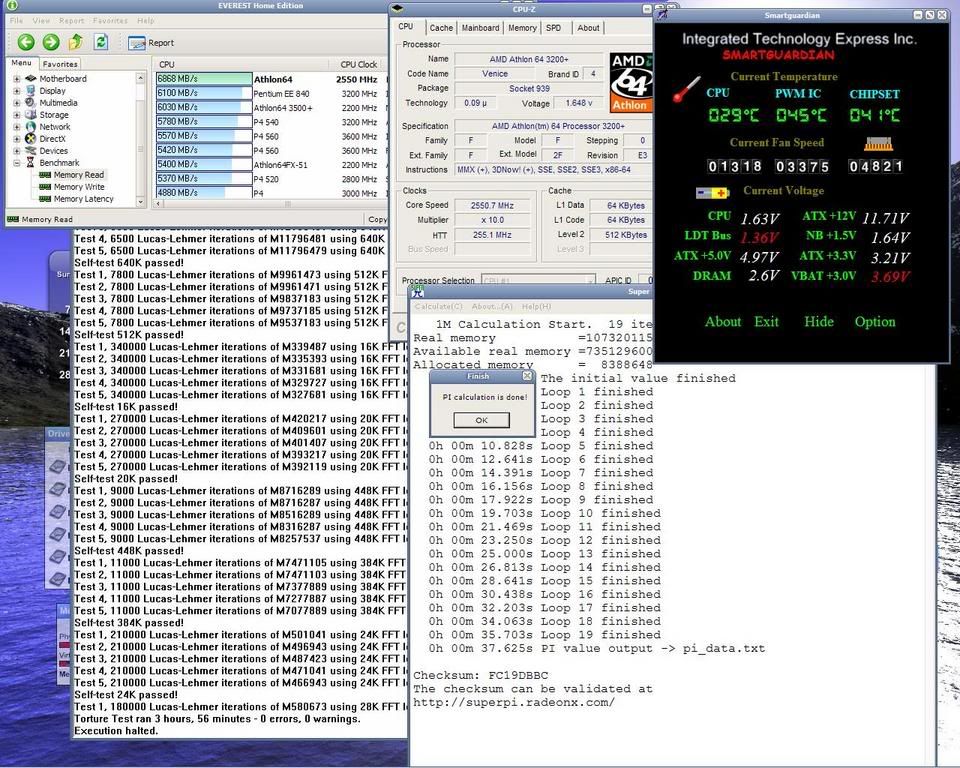Screen dimensions: 960x768
Task: Click the superpi.radeonx.com URL text
Action: click(x=514, y=702)
